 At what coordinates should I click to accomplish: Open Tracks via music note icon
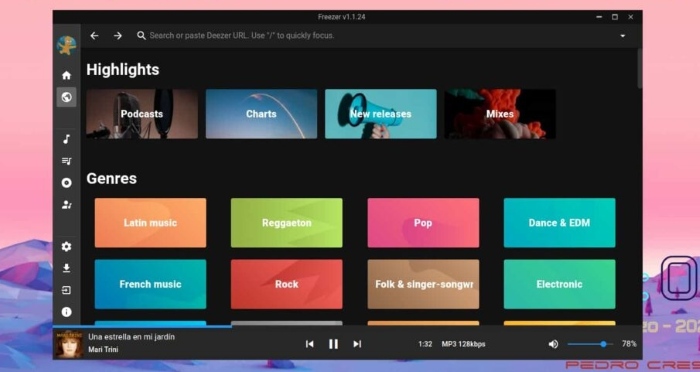coord(67,139)
